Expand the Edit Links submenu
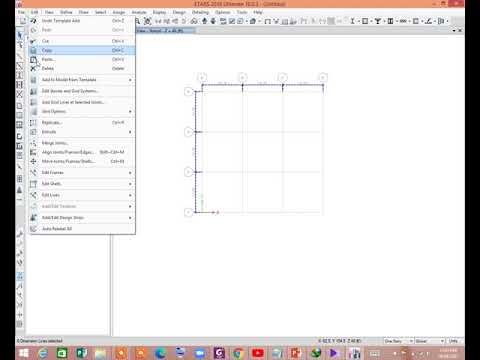 point(82,195)
